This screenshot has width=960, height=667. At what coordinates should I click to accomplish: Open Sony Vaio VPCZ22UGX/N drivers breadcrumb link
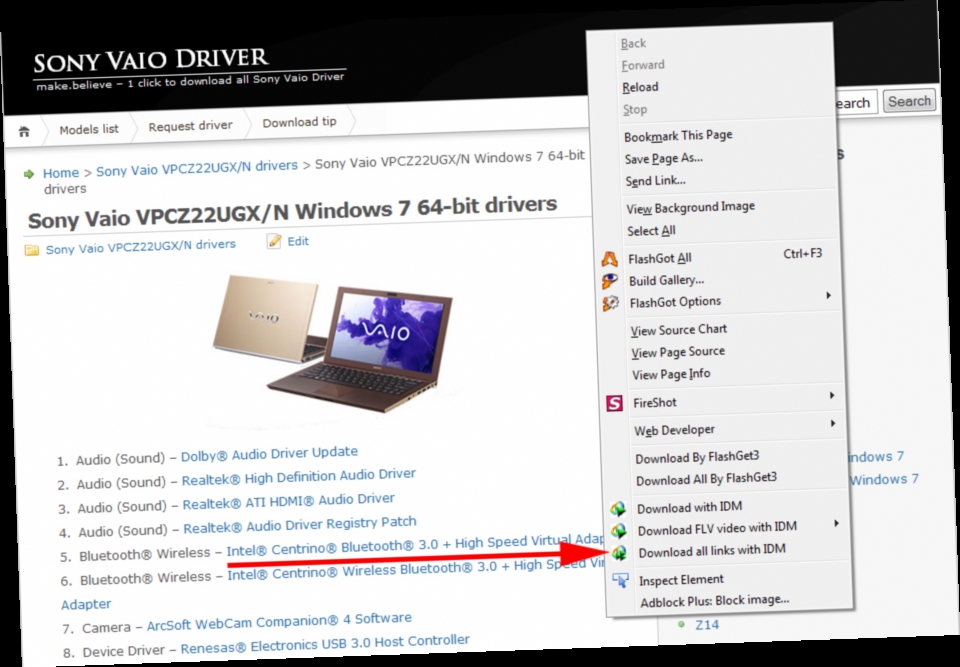[x=197, y=168]
